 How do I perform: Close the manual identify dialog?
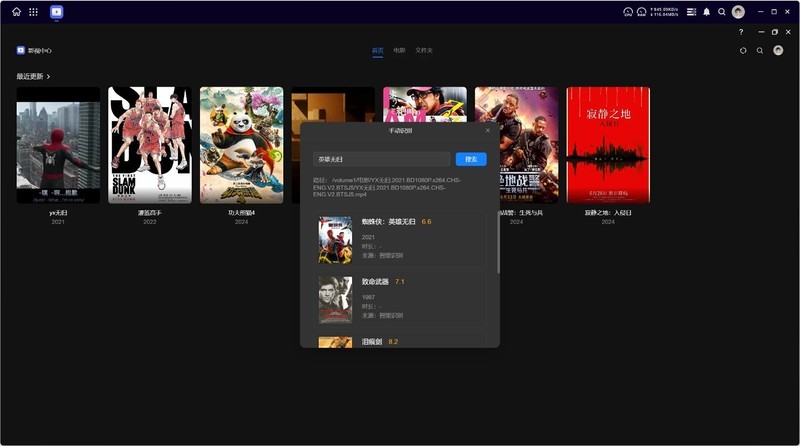(487, 130)
